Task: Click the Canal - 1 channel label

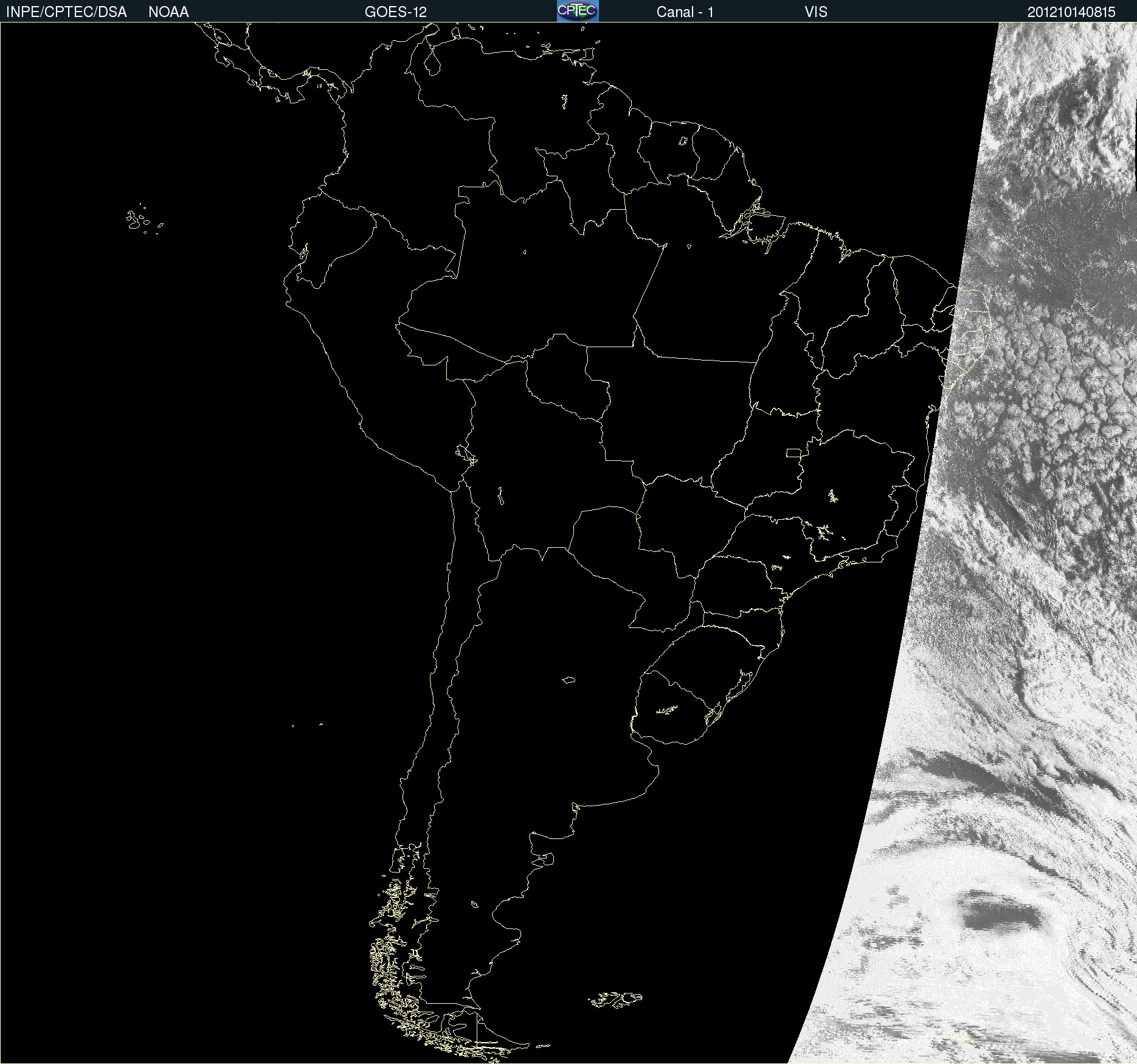Action: [685, 12]
